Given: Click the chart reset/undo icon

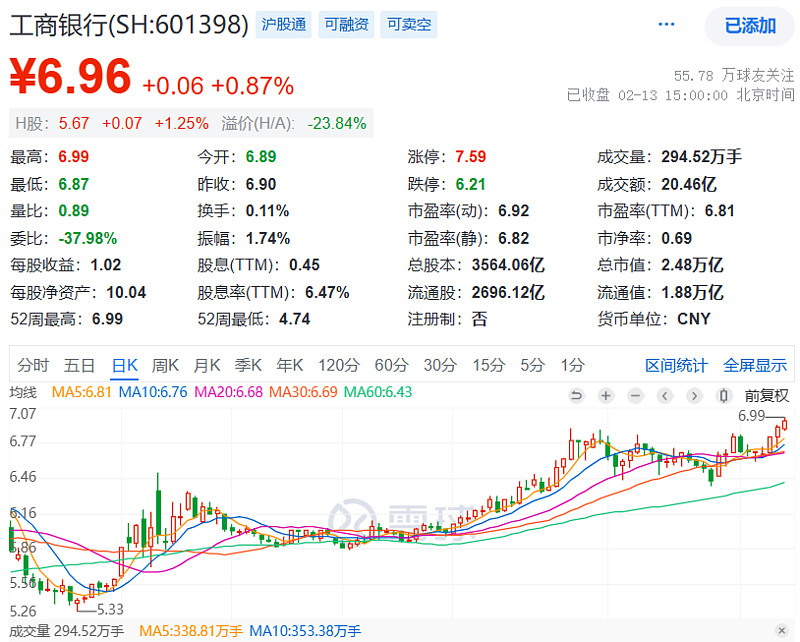Looking at the screenshot, I should click(x=578, y=396).
